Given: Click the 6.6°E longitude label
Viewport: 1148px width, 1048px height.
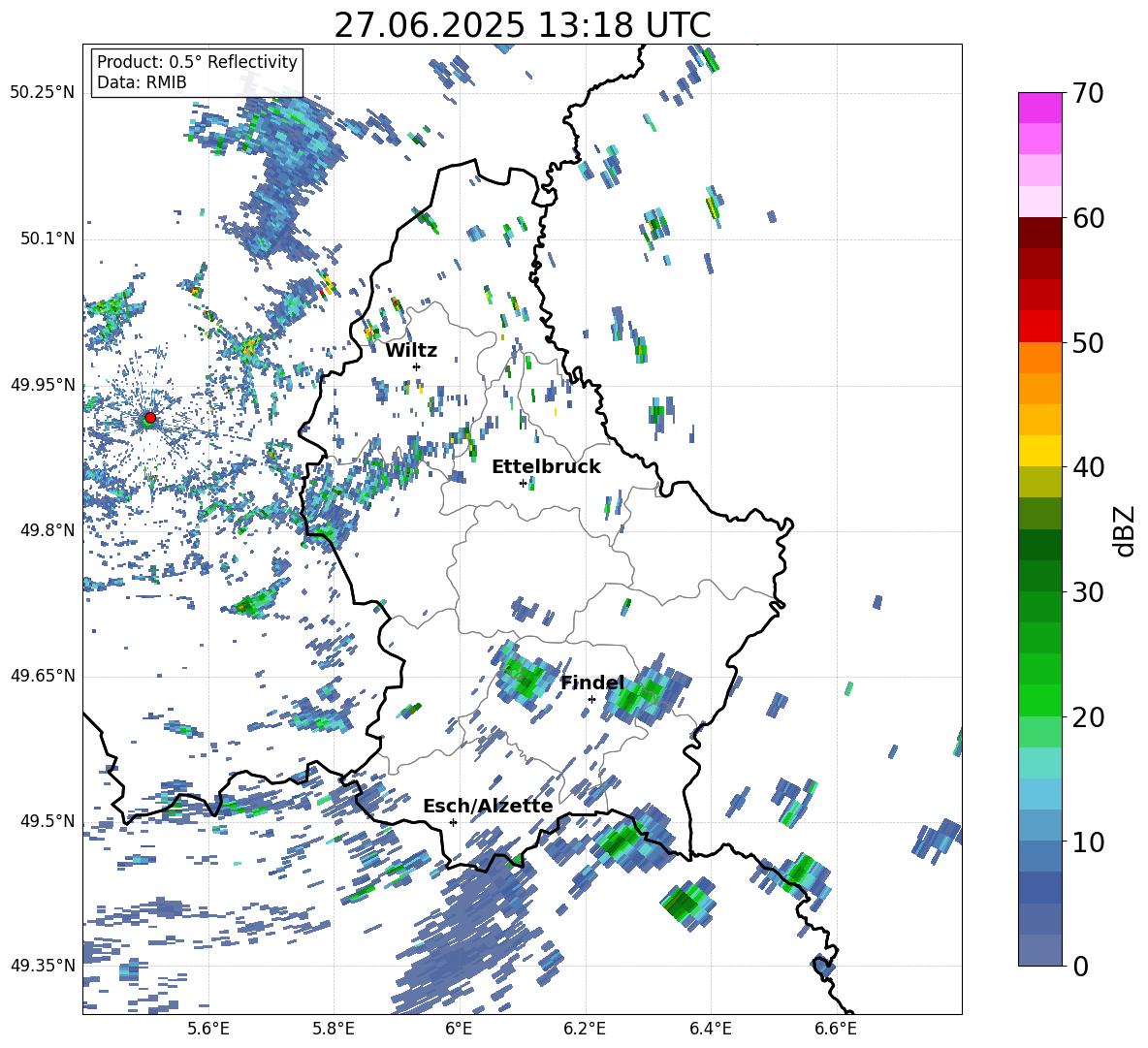Looking at the screenshot, I should tap(836, 1030).
